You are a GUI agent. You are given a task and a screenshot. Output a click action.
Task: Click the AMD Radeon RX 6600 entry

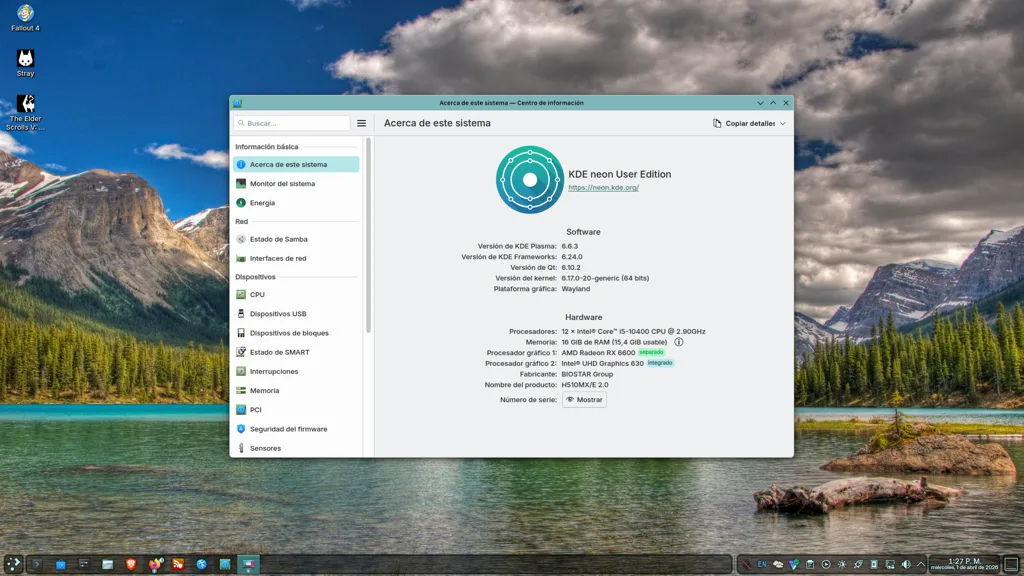[x=598, y=353]
